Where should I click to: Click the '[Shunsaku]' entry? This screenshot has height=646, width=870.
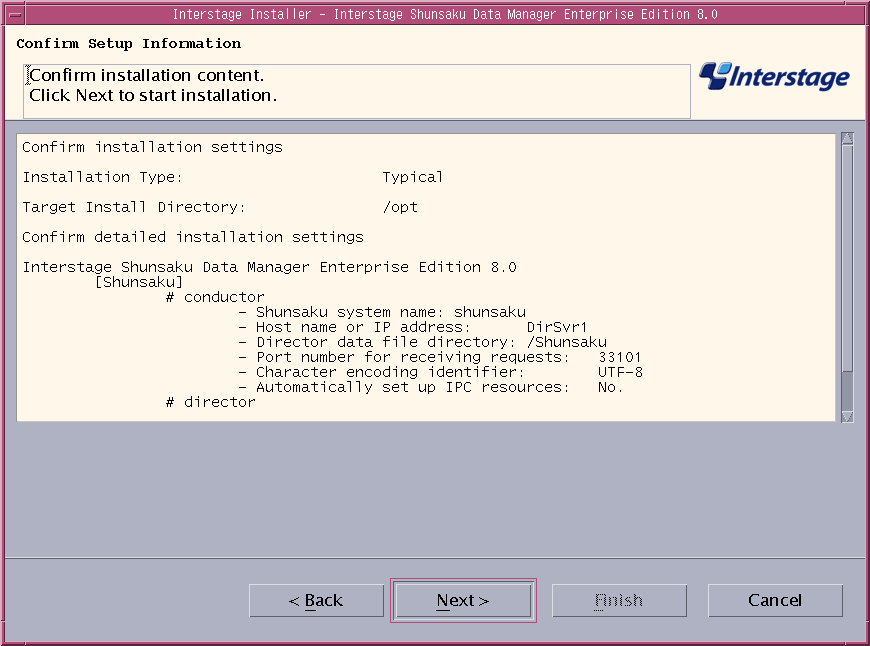(x=139, y=282)
